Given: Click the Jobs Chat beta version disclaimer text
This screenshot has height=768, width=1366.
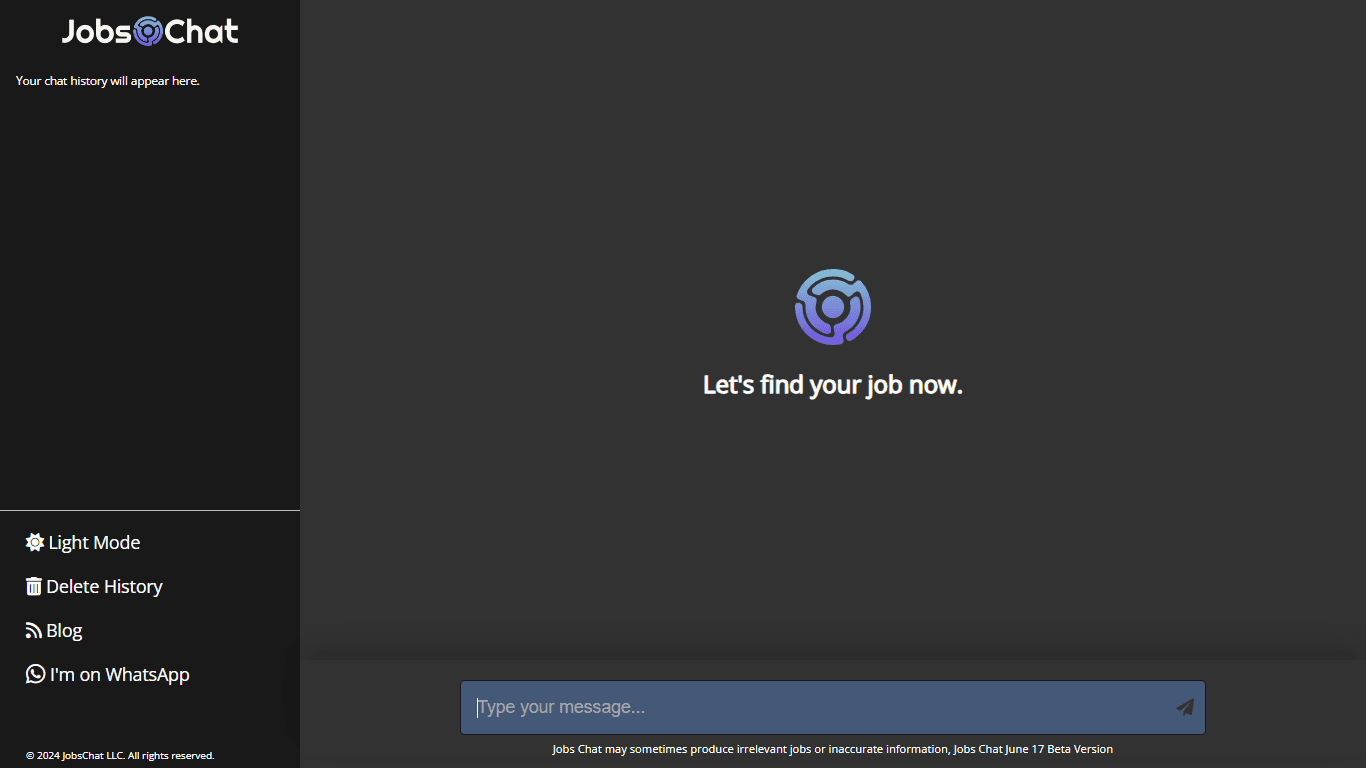Looking at the screenshot, I should pos(833,749).
